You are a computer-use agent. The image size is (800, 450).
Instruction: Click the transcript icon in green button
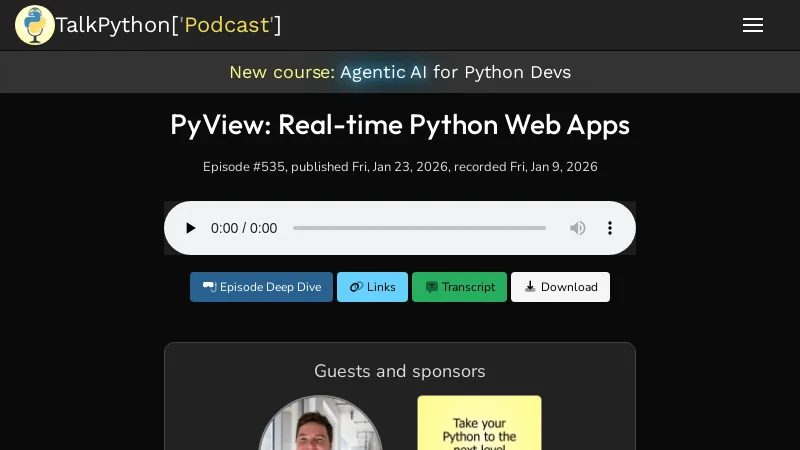tap(432, 287)
